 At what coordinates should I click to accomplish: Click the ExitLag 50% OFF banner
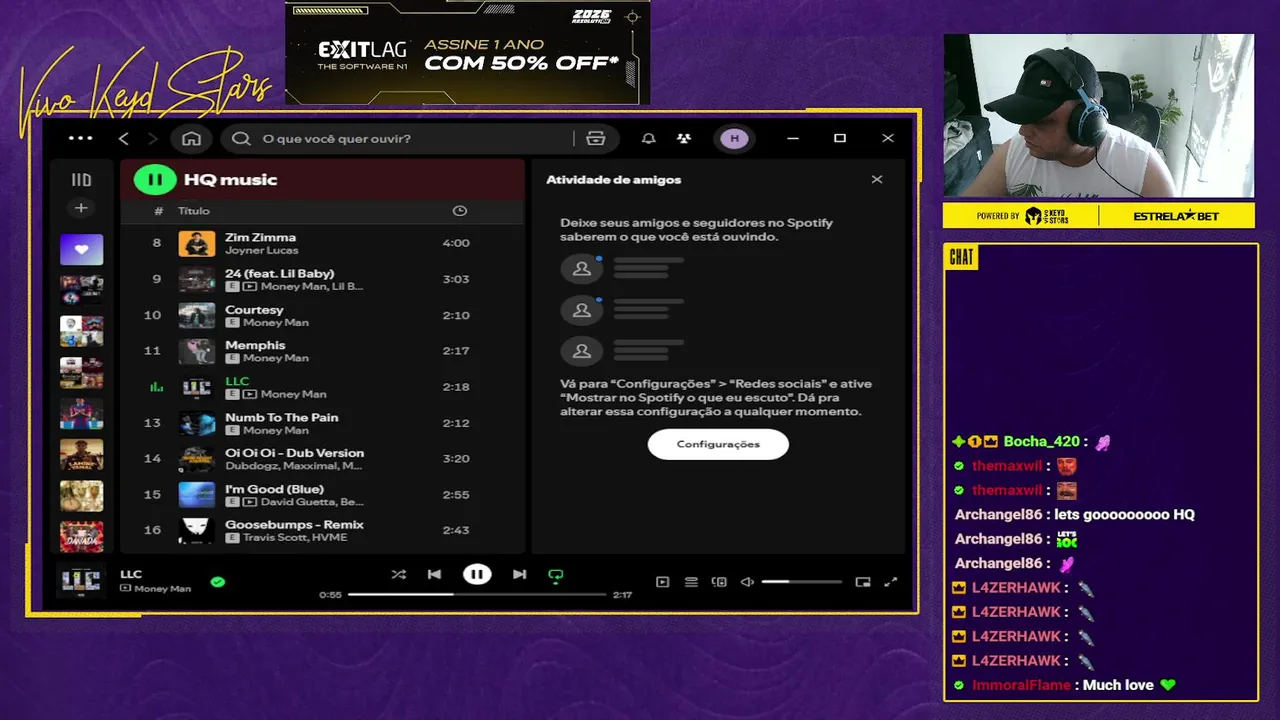point(468,52)
